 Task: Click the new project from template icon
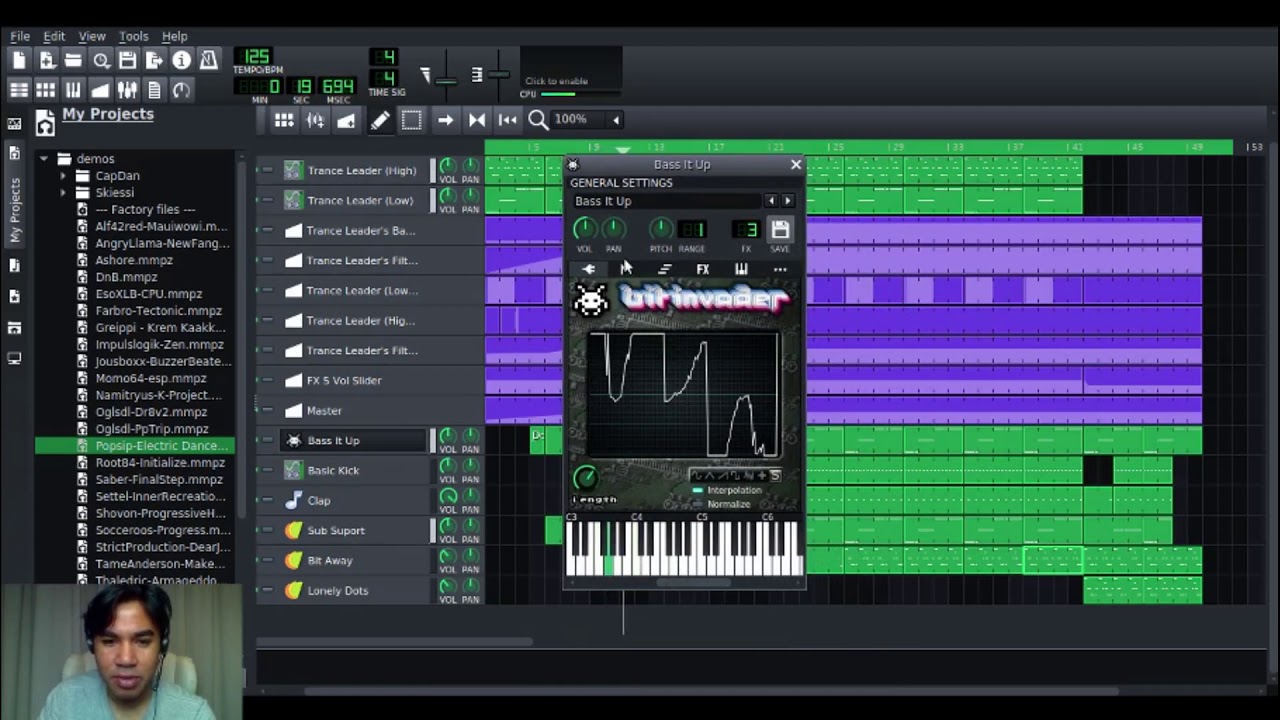pyautogui.click(x=46, y=61)
